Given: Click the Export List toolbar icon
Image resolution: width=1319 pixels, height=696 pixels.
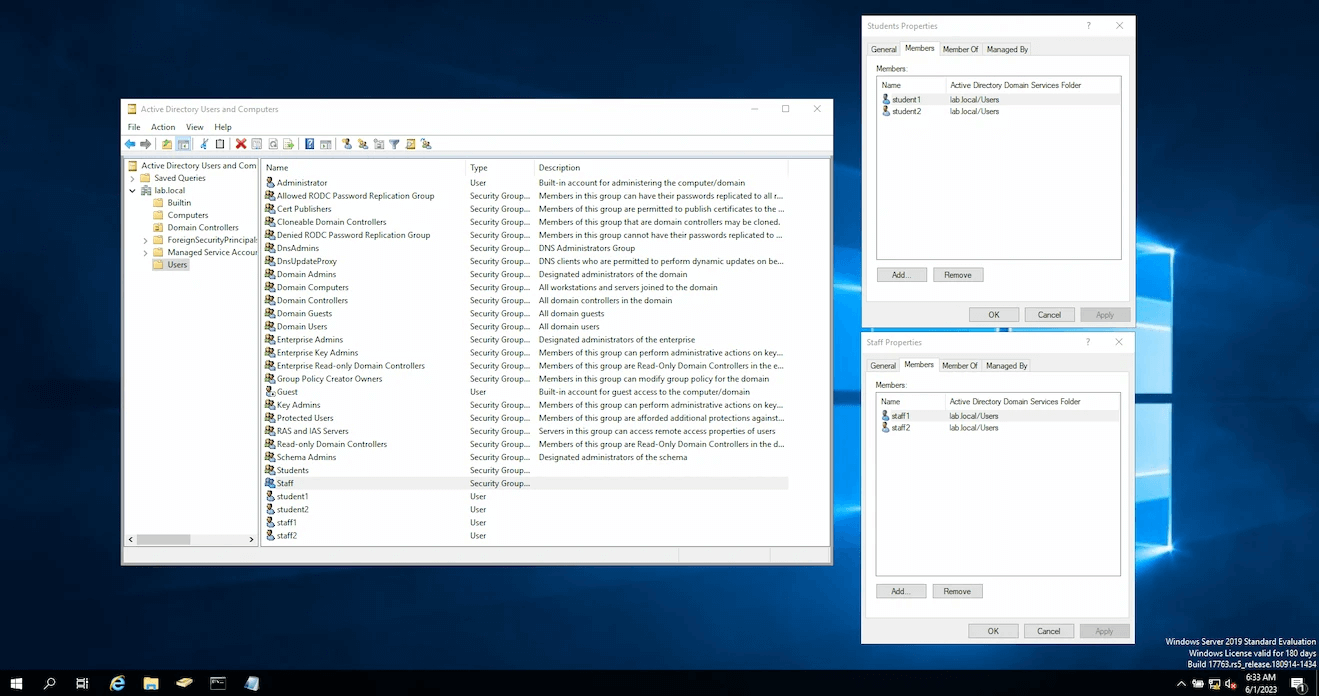Looking at the screenshot, I should [288, 144].
